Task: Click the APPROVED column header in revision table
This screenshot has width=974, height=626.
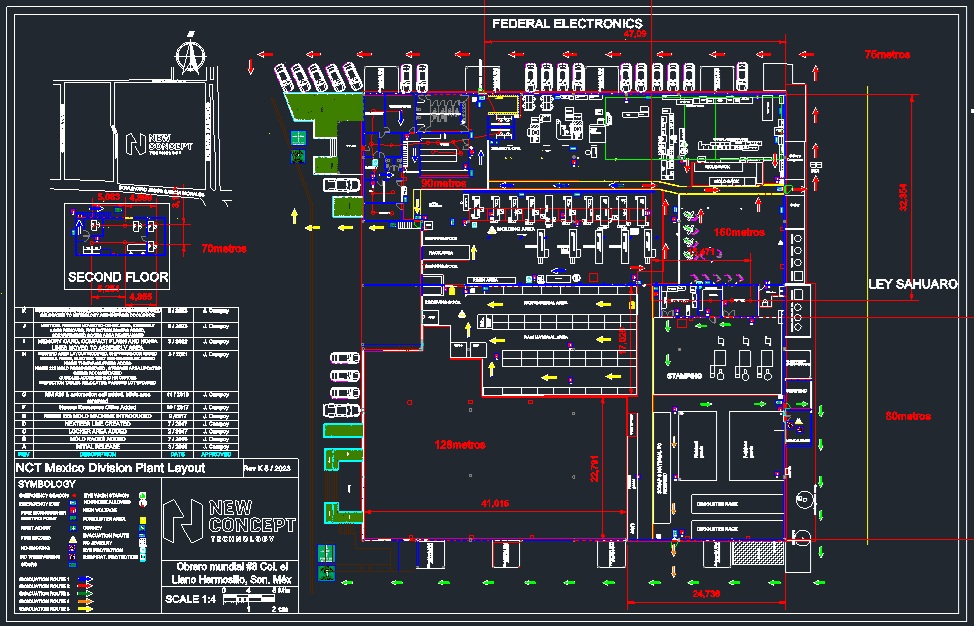Action: pos(216,455)
